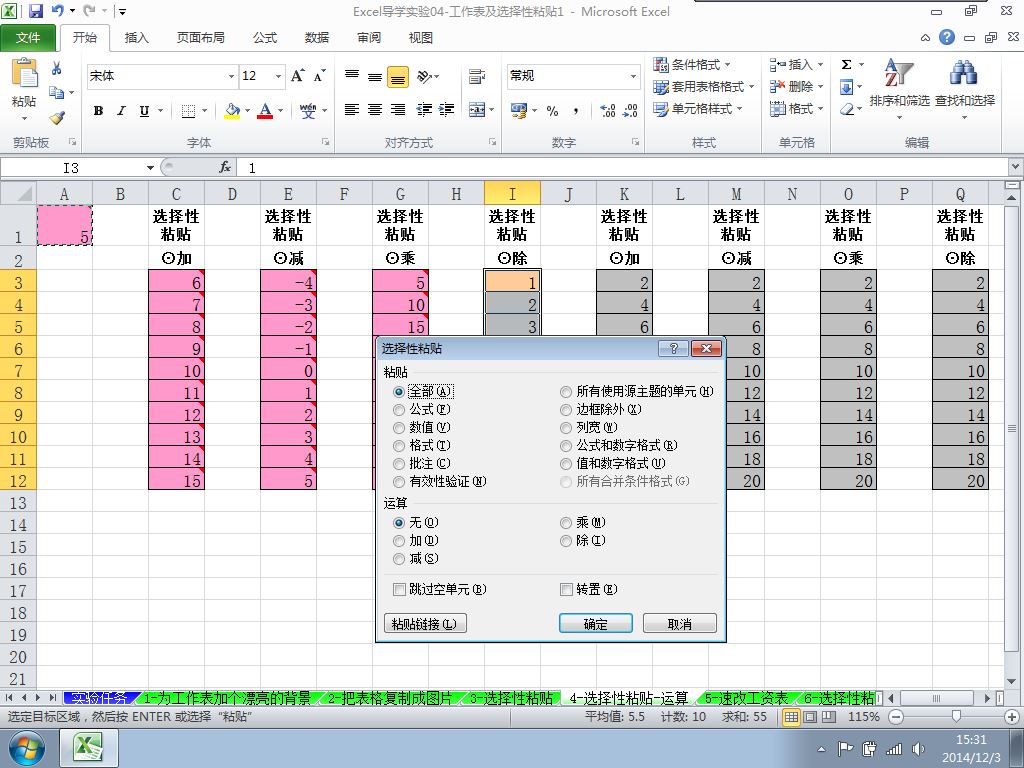Click zoom in plus button
The height and width of the screenshot is (768, 1024).
(1013, 717)
